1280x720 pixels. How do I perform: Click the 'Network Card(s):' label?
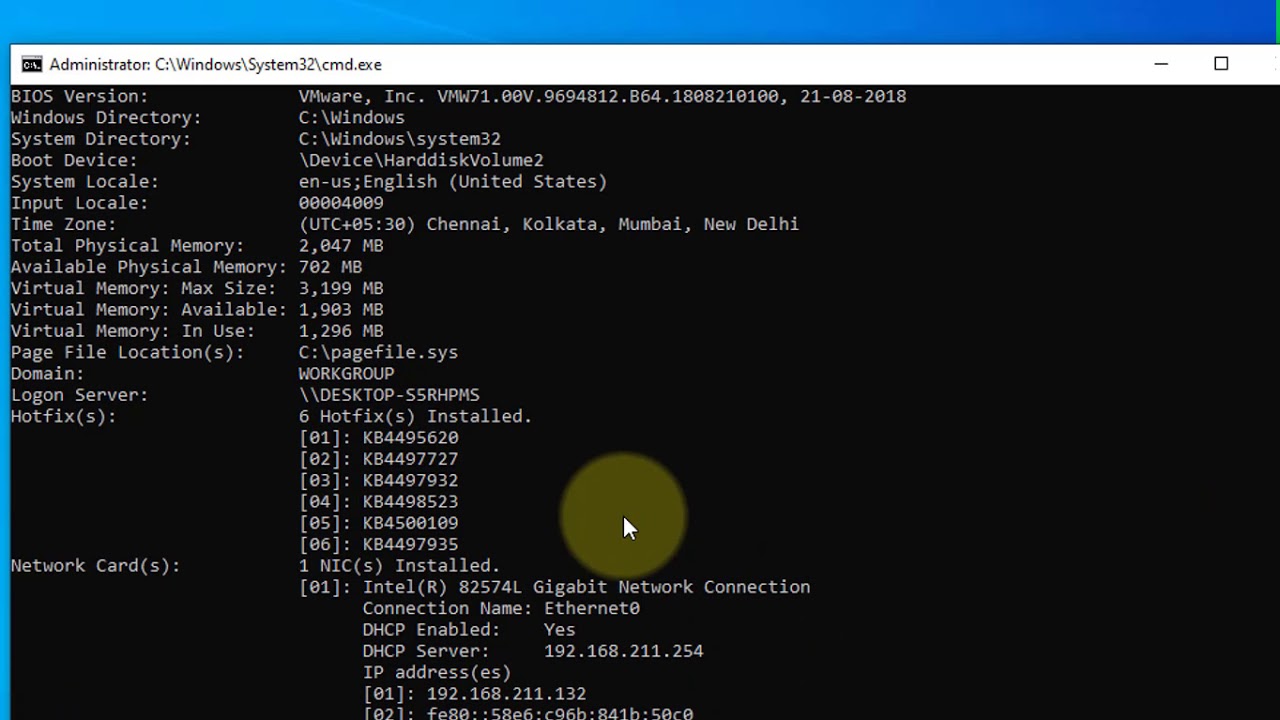pos(95,566)
